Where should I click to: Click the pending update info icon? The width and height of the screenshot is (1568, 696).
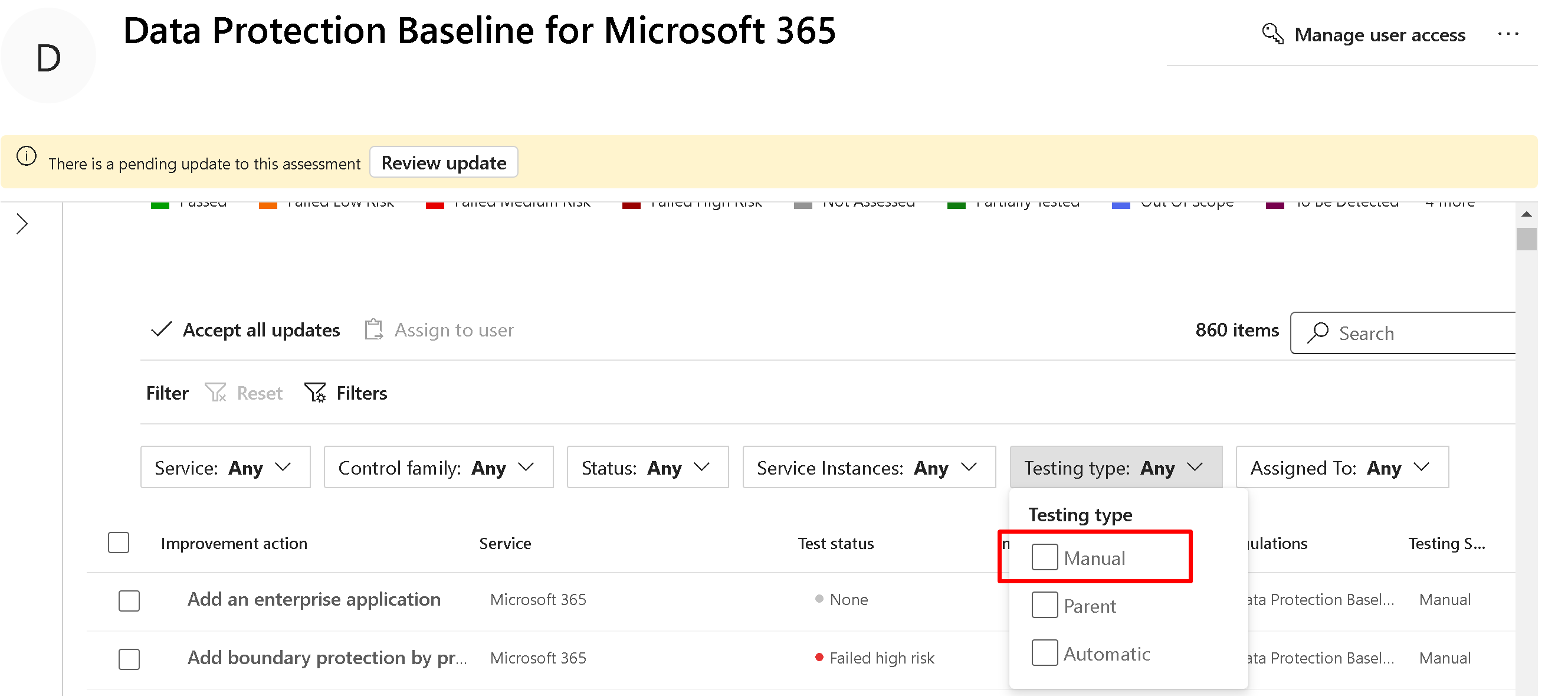point(26,156)
